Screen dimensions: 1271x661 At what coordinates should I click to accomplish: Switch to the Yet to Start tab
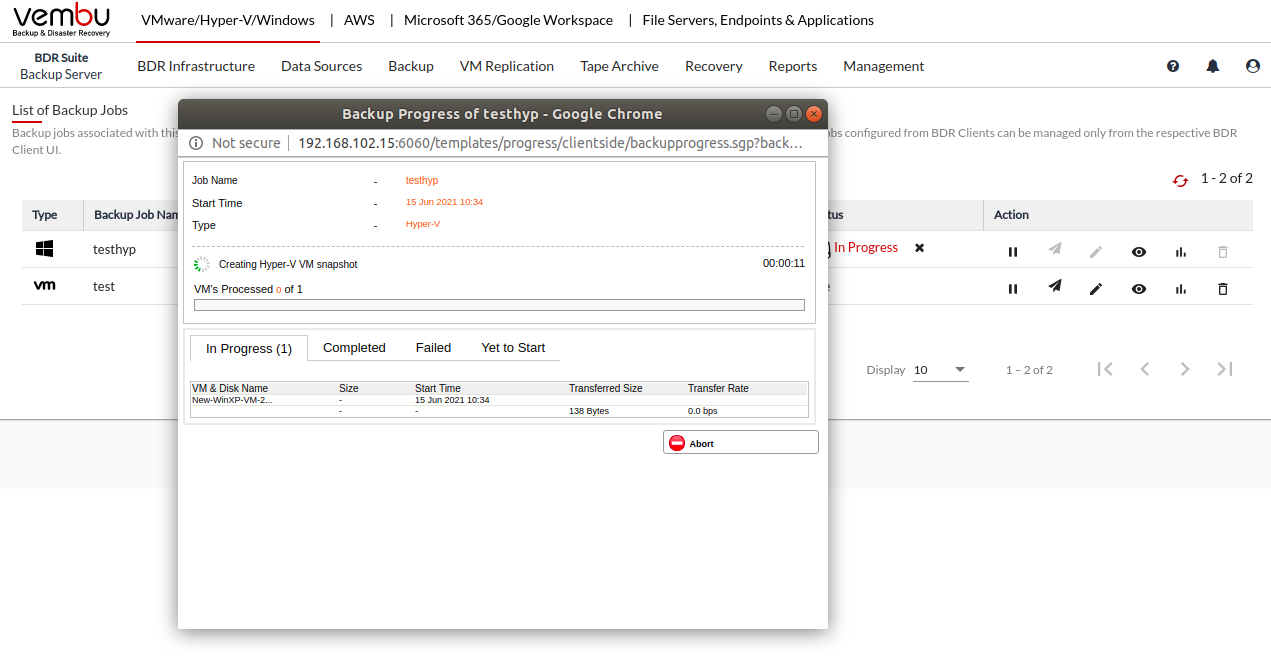point(513,348)
